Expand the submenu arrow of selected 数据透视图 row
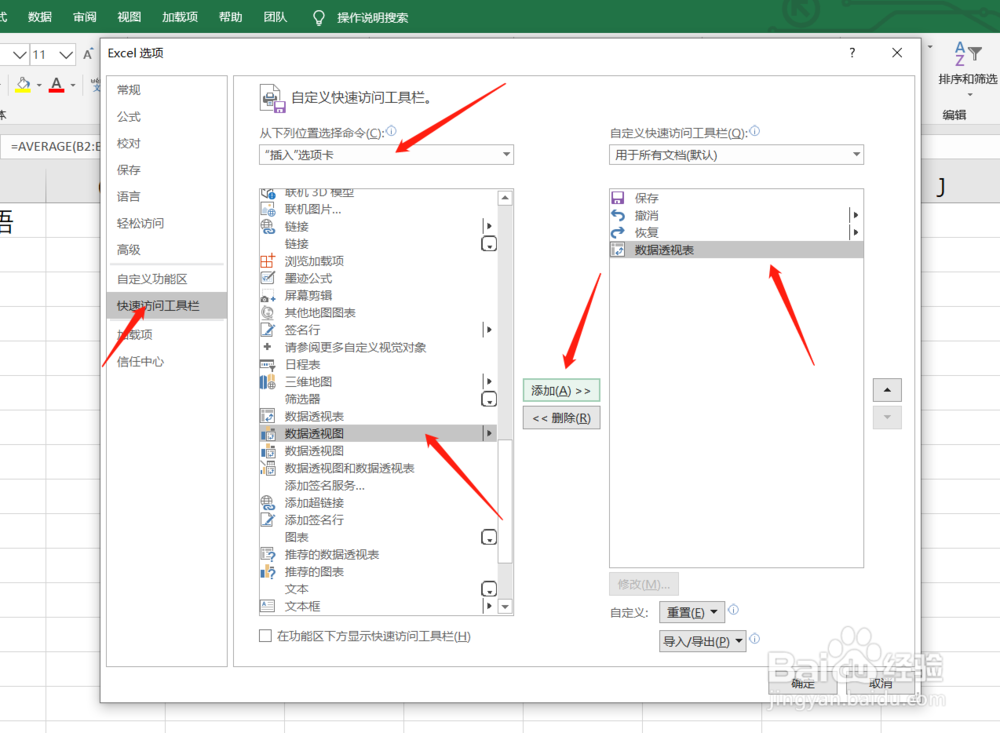Viewport: 1000px width, 733px height. point(489,433)
